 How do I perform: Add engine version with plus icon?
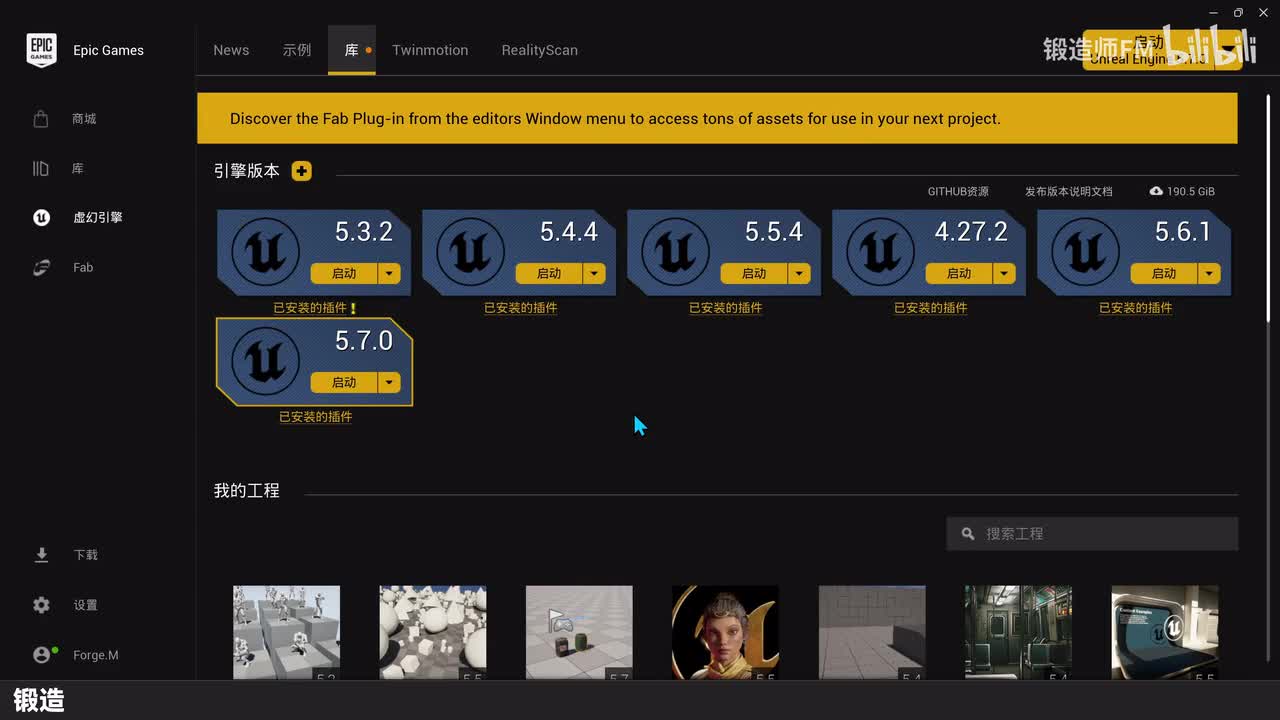point(302,171)
